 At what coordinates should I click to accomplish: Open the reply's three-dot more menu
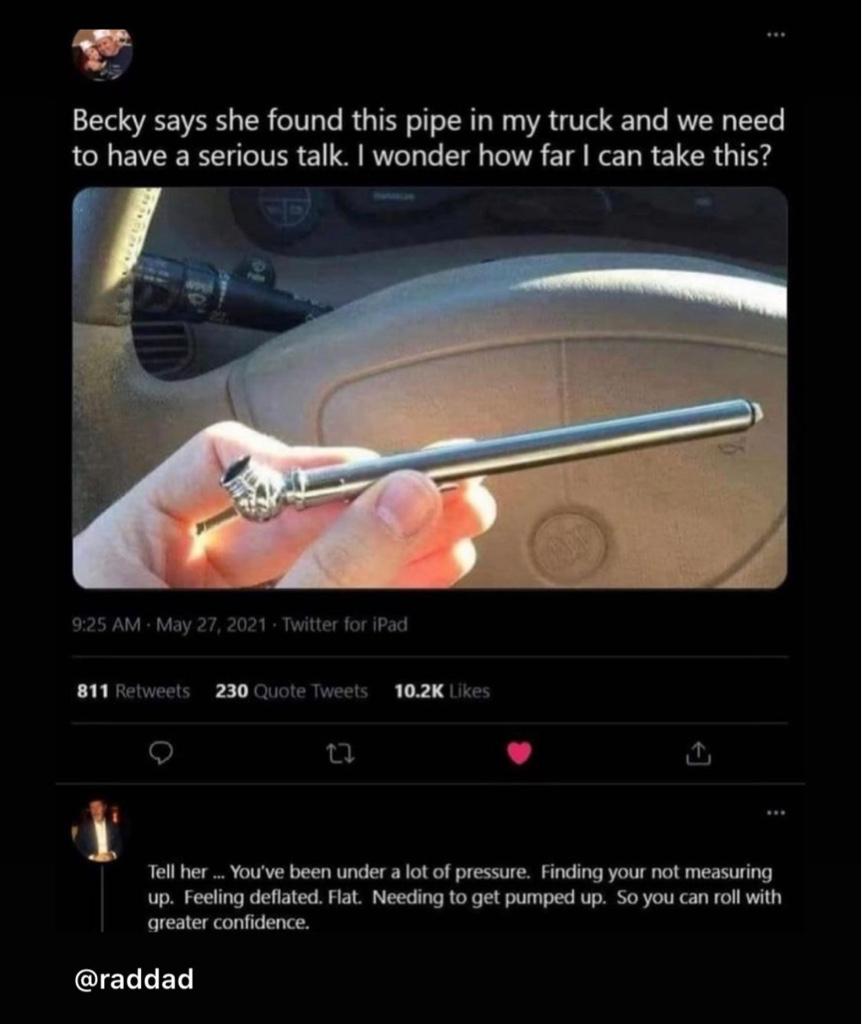click(x=776, y=813)
